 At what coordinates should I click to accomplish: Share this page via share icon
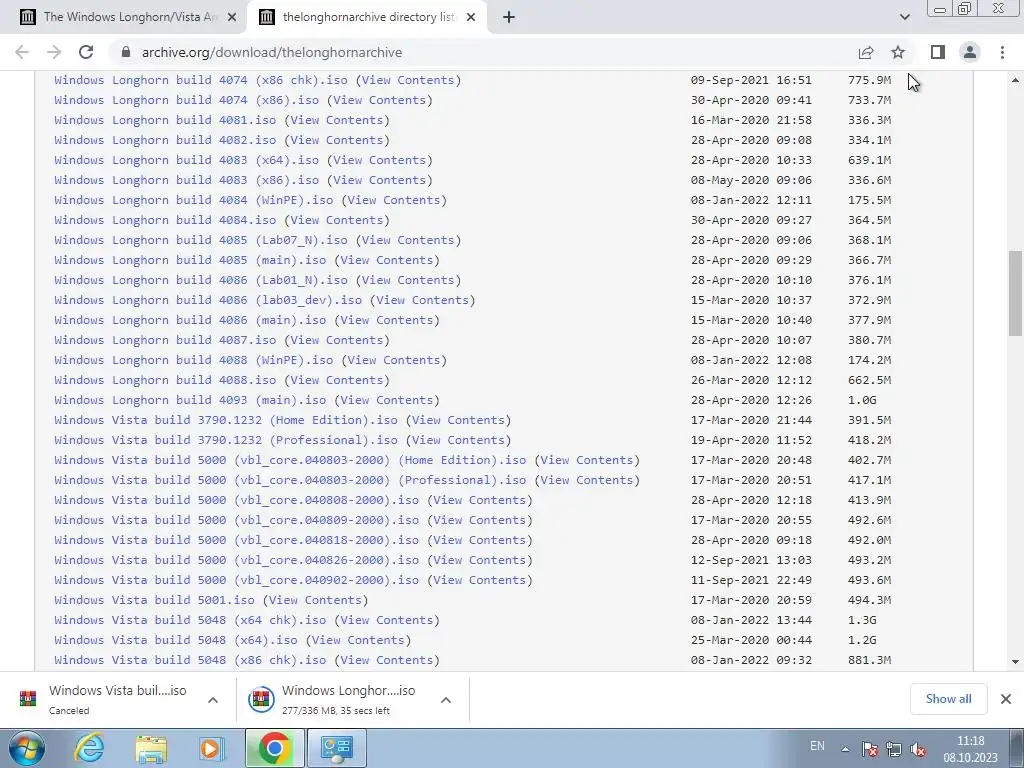[x=866, y=52]
